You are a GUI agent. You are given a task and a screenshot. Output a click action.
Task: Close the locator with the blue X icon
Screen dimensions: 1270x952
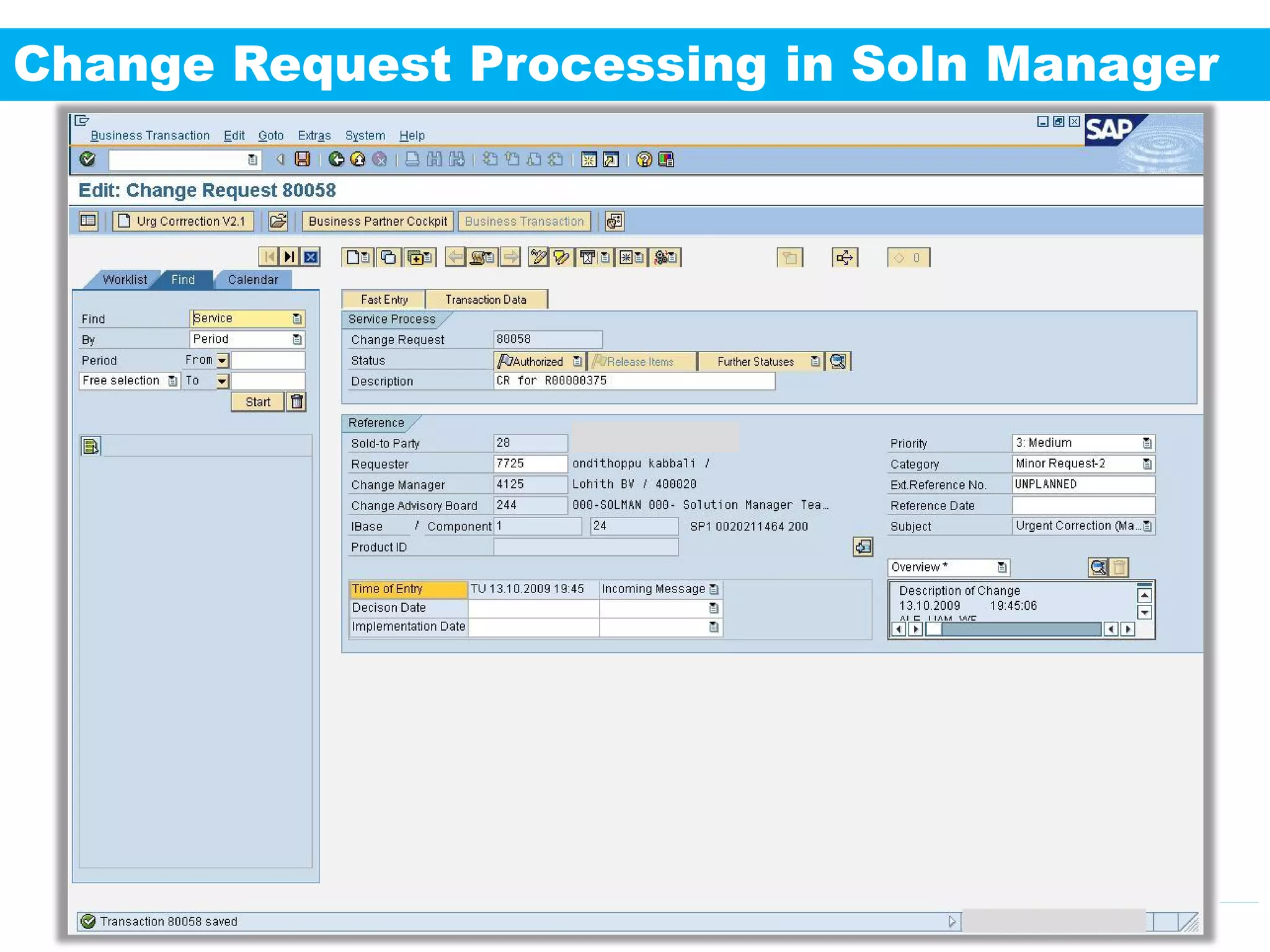[x=311, y=257]
